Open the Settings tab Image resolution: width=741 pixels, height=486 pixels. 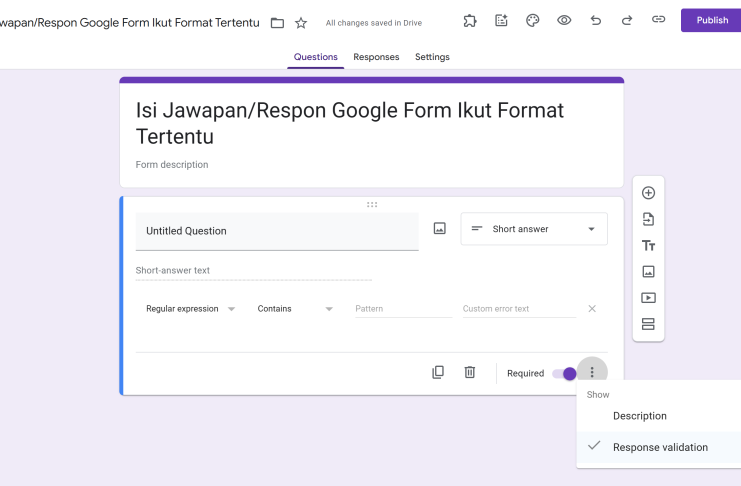pyautogui.click(x=432, y=57)
